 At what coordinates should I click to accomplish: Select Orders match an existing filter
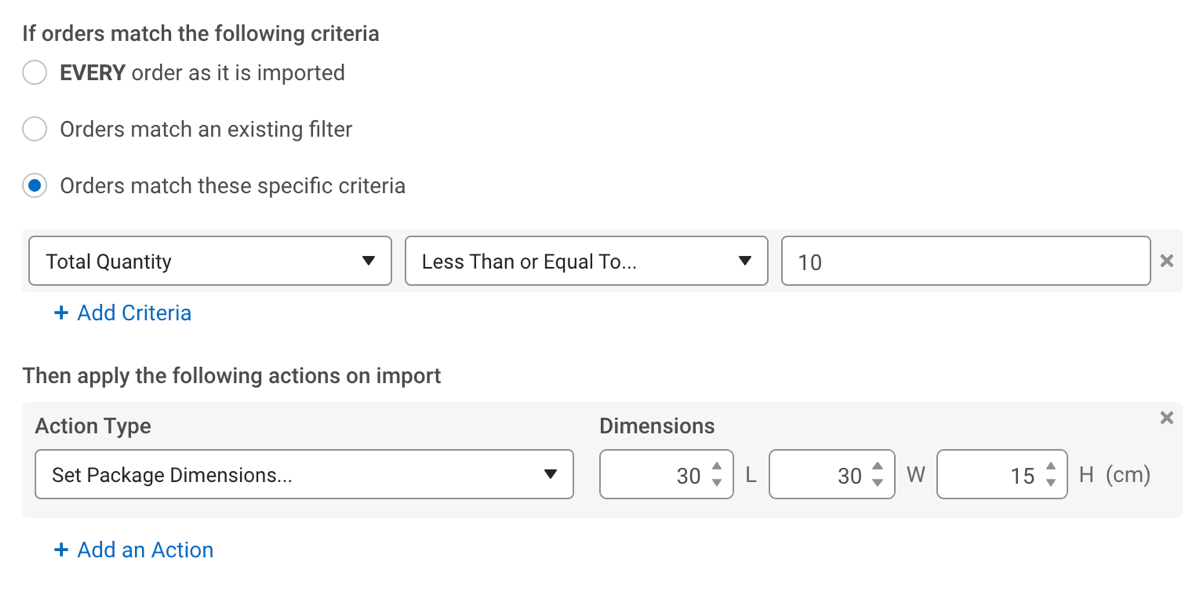[x=34, y=129]
